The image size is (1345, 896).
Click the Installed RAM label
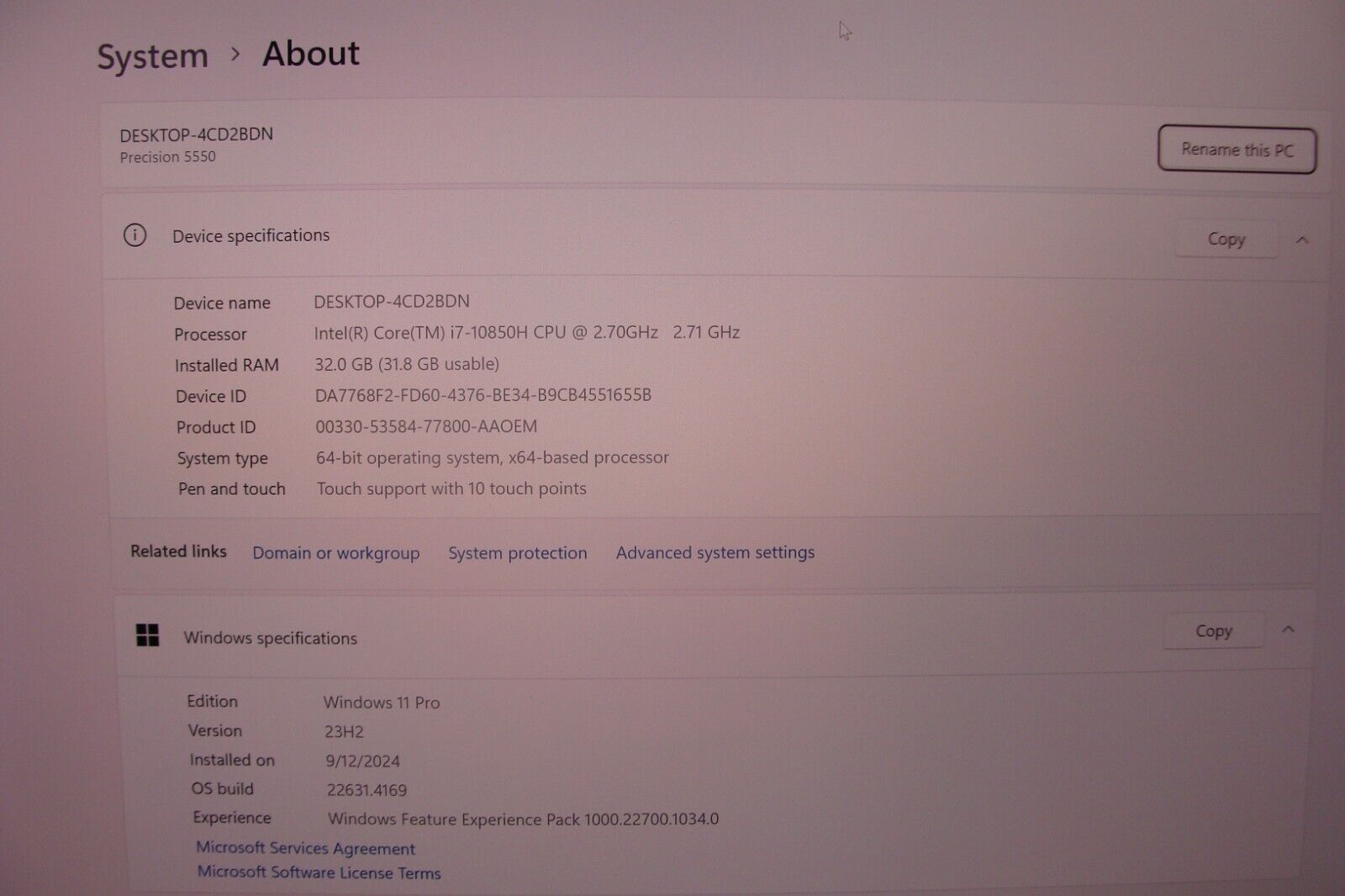click(226, 366)
